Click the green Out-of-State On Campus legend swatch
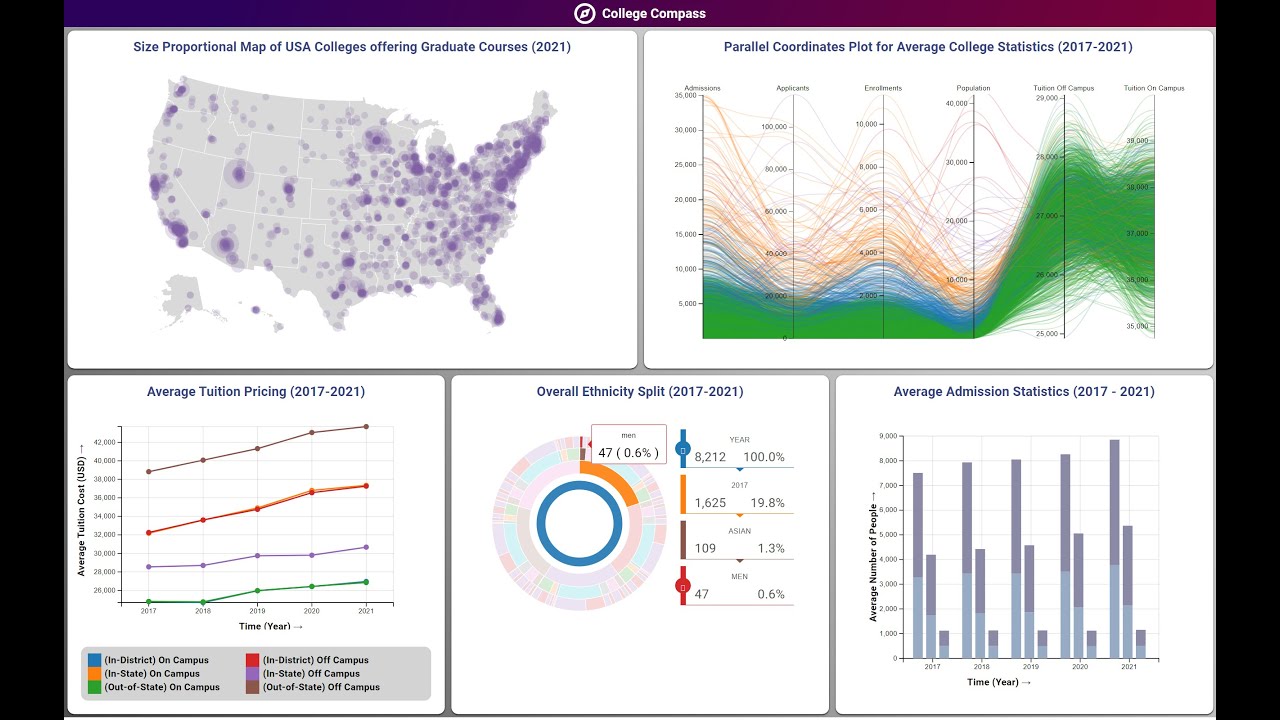The height and width of the screenshot is (720, 1280). pyautogui.click(x=95, y=687)
